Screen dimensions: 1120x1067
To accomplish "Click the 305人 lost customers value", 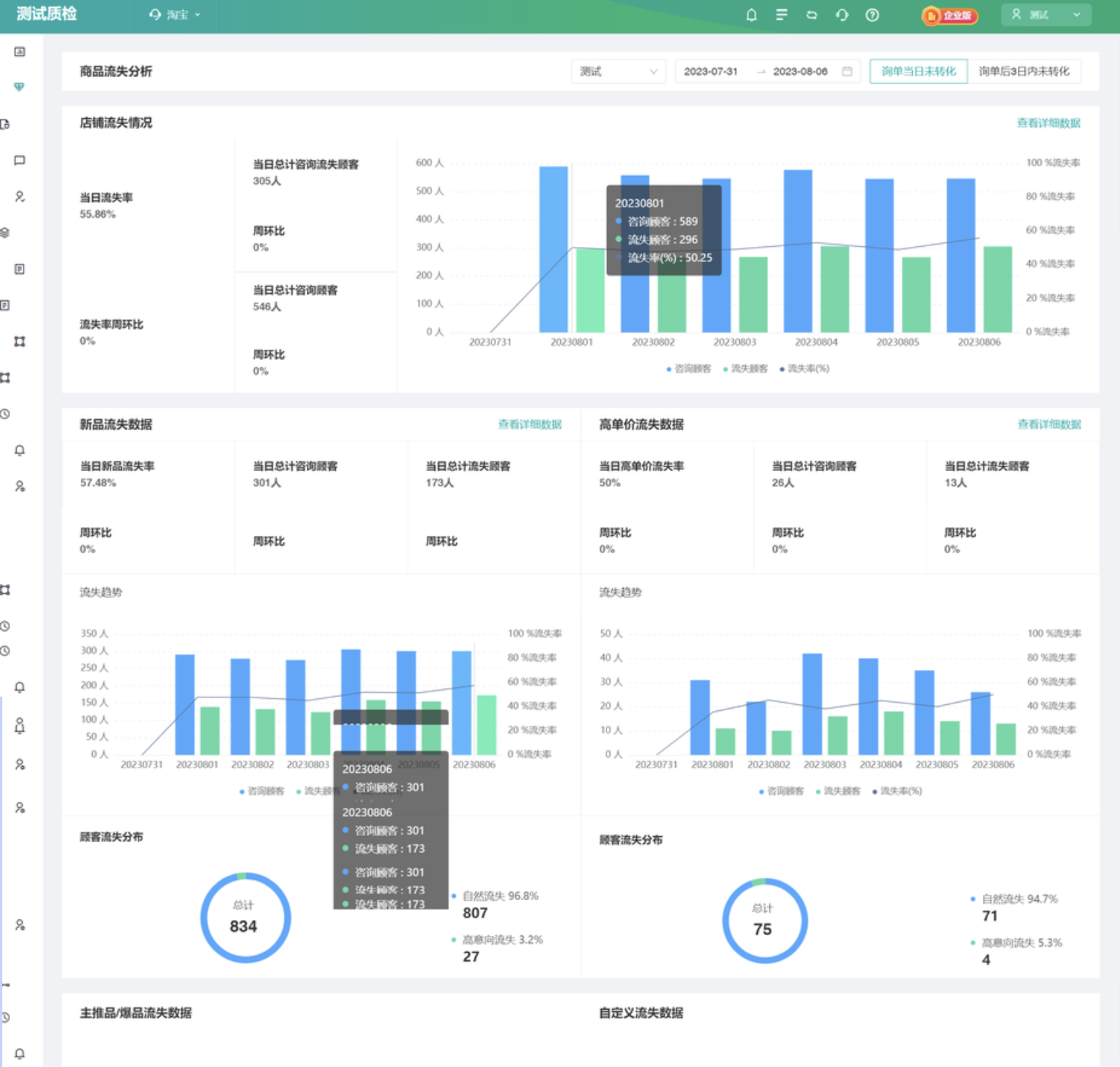I will click(267, 181).
